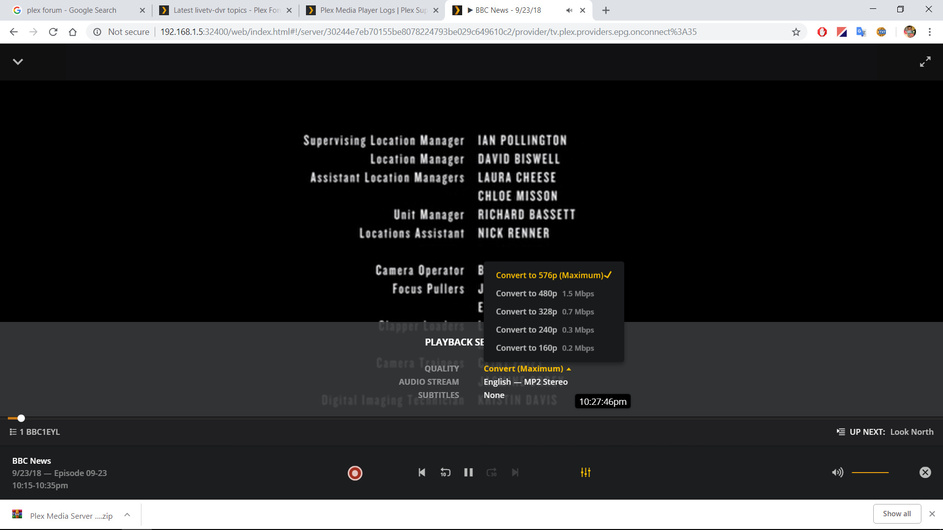Screen dimensions: 943x530
Task: Click the 9/23/18 Episode 09-23 subtitle
Action: click(60, 473)
